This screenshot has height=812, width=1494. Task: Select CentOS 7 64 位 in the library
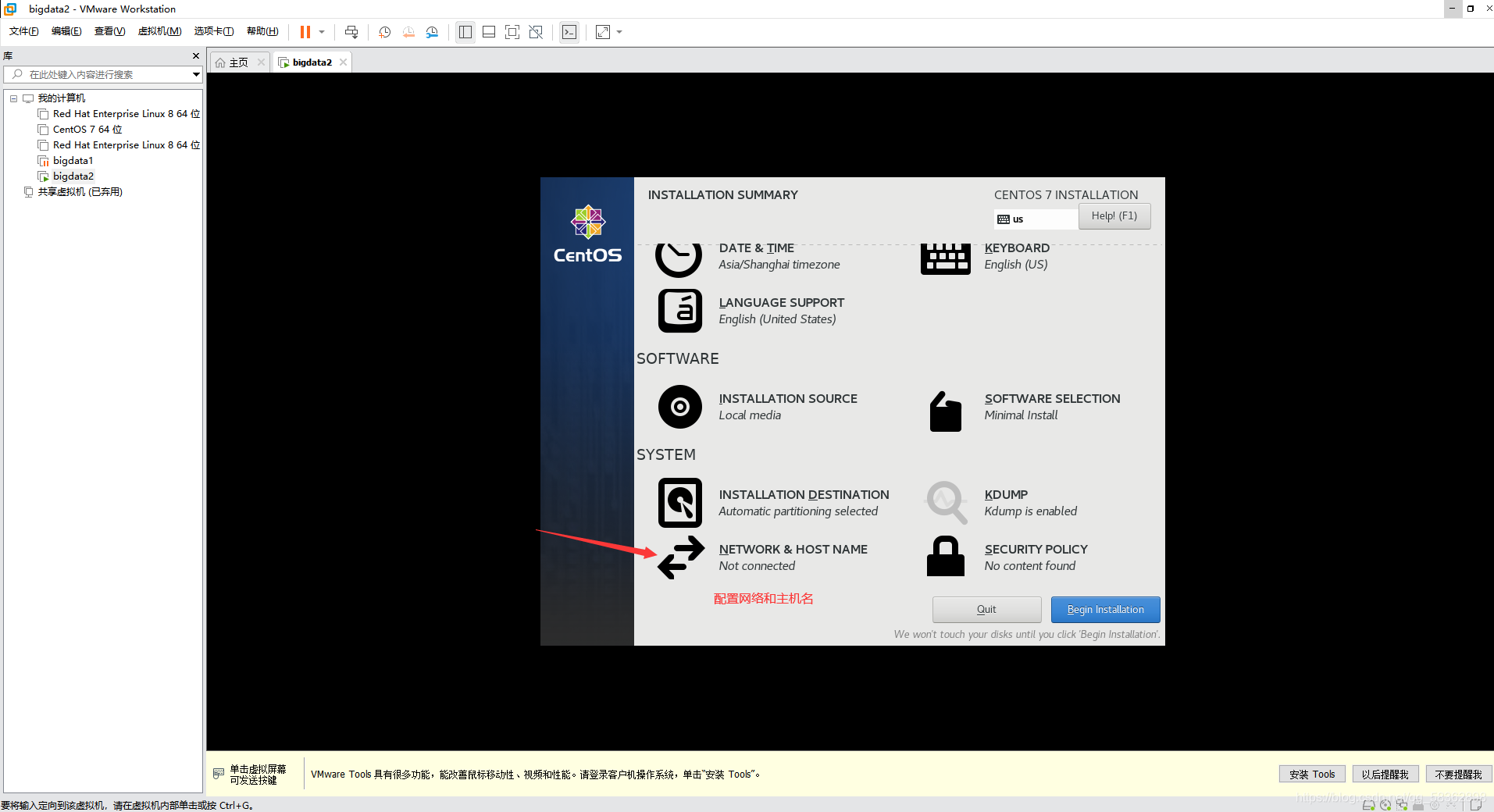[x=80, y=130]
